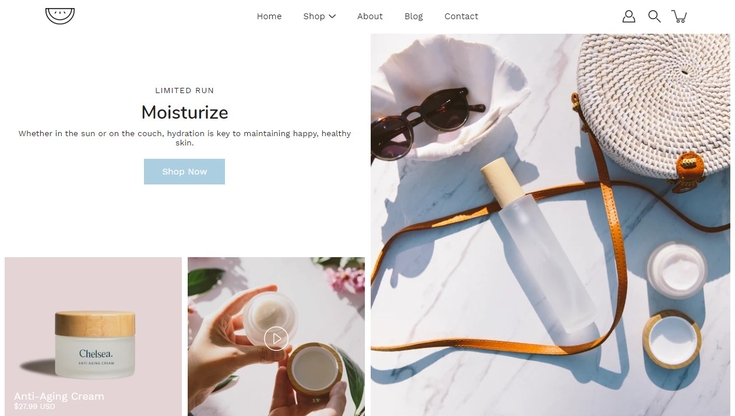Click the $27.99 USD price label
Image resolution: width=735 pixels, height=416 pixels.
[34, 407]
